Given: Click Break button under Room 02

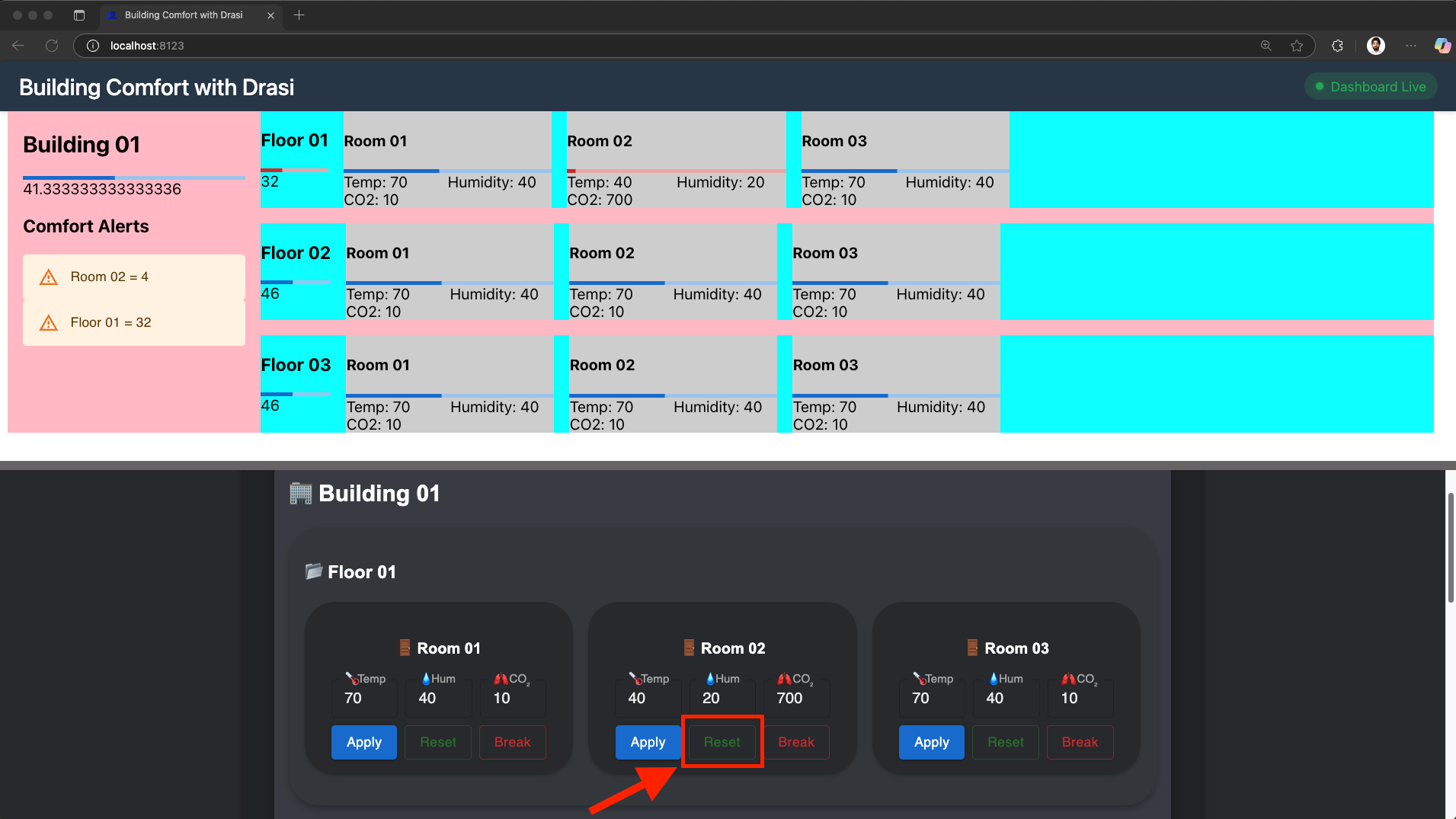Looking at the screenshot, I should [x=796, y=742].
